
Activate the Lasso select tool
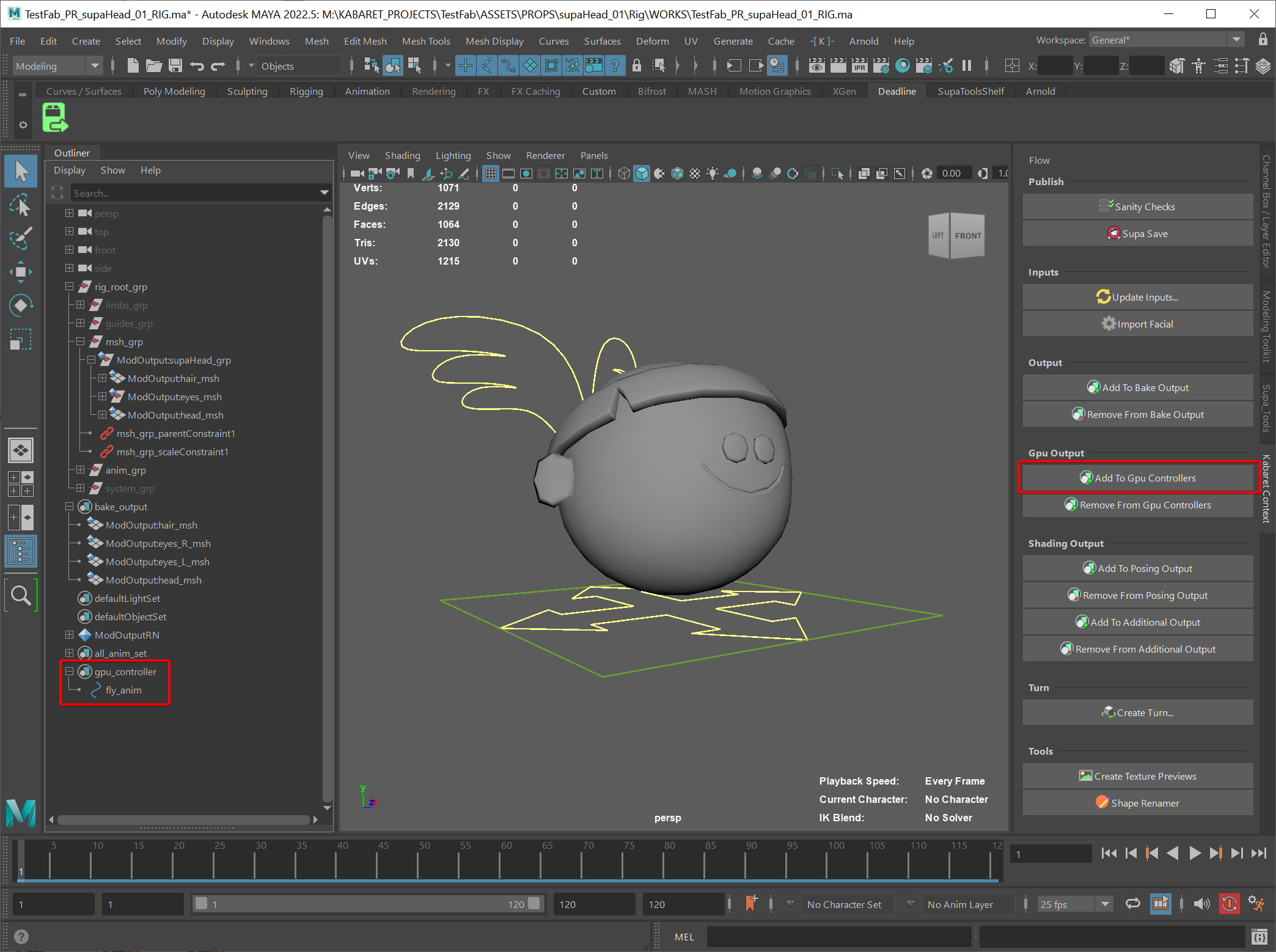tap(21, 206)
